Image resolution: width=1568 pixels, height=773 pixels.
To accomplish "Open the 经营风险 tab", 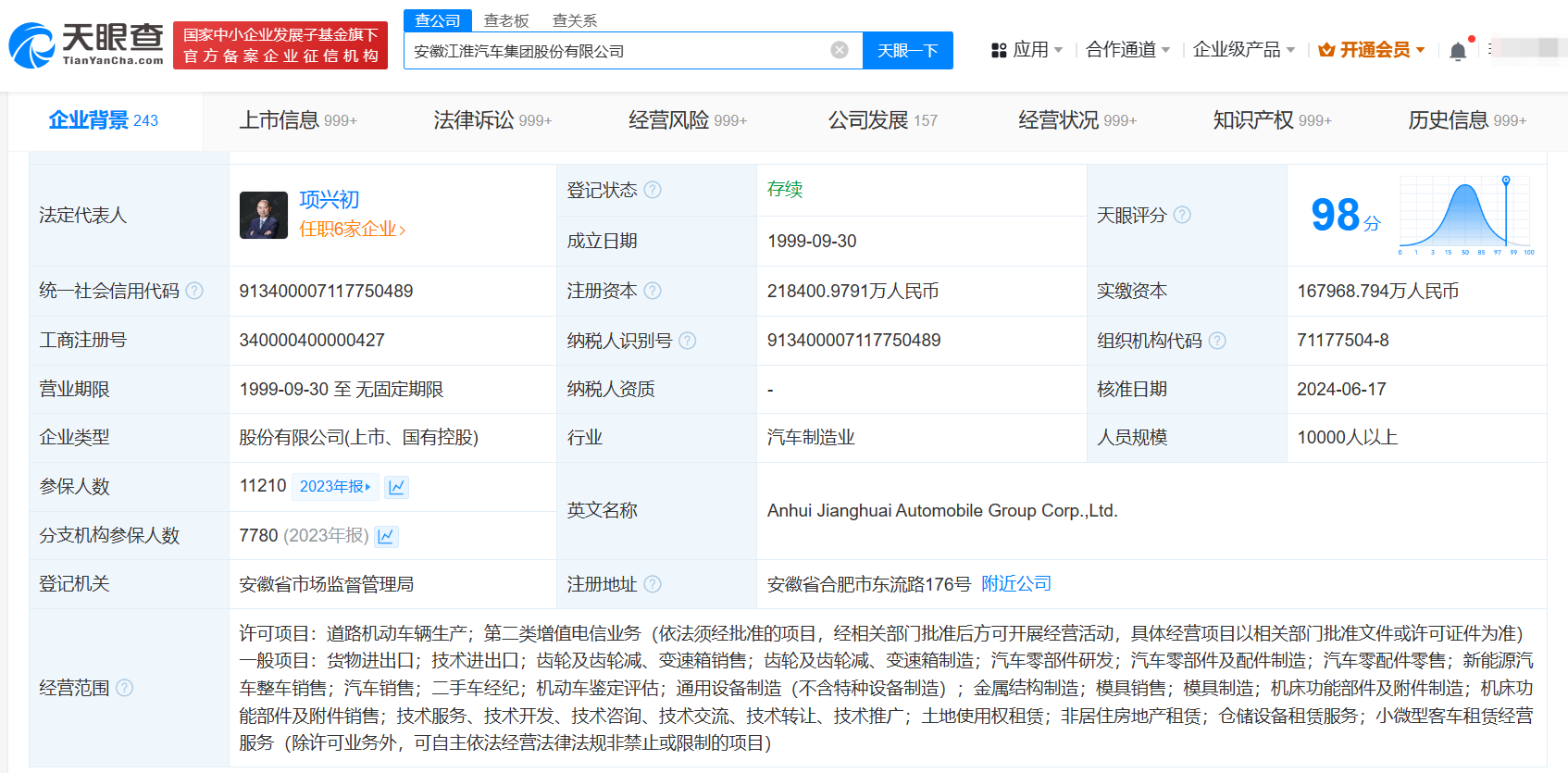I will coord(688,120).
